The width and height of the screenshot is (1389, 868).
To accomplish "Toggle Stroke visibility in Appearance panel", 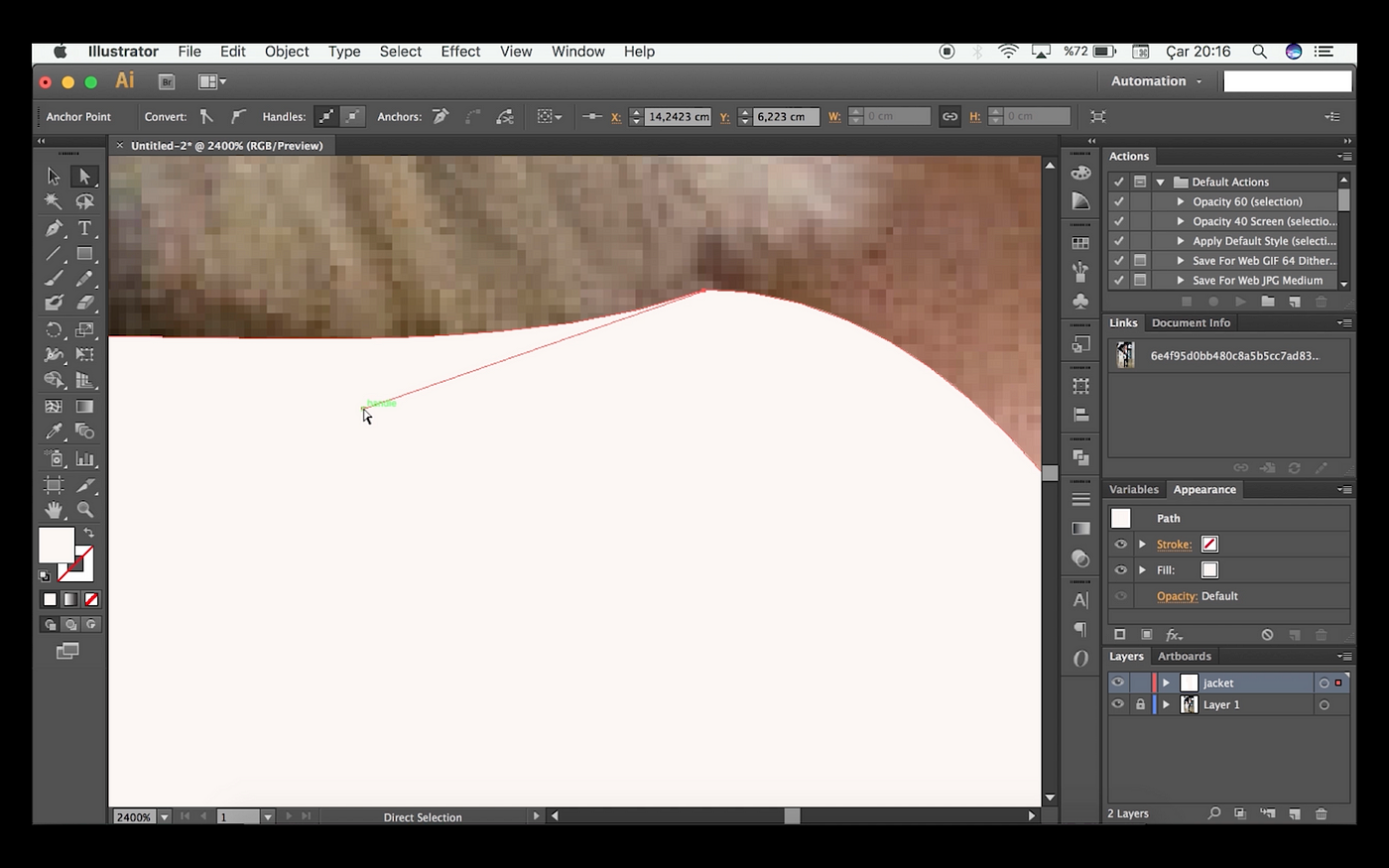I will 1120,545.
